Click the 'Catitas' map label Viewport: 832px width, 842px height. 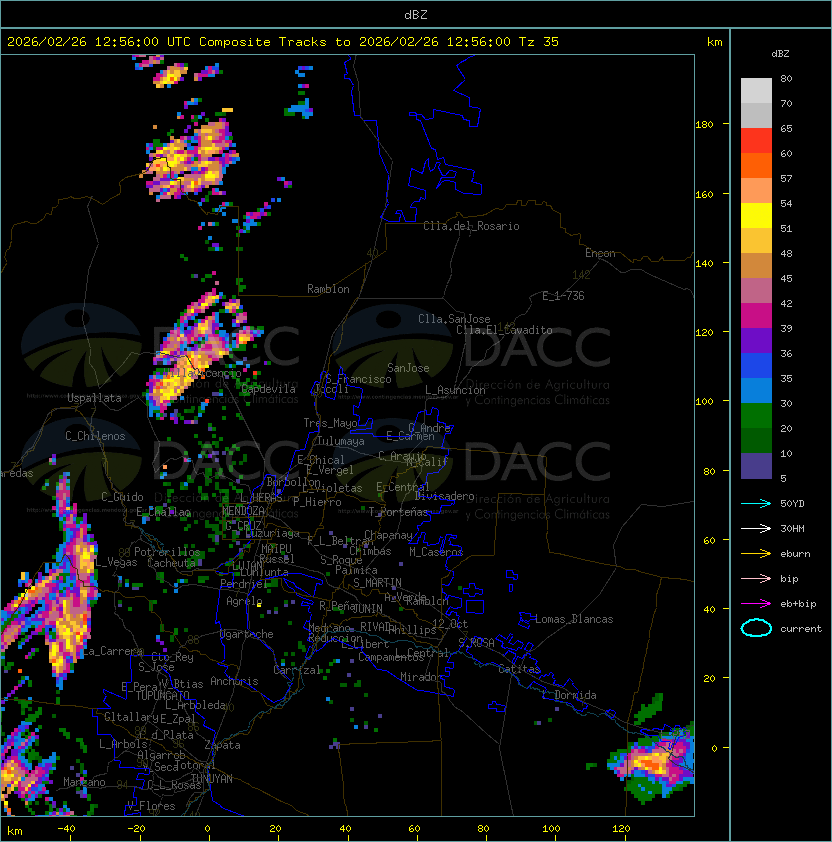pyautogui.click(x=519, y=669)
